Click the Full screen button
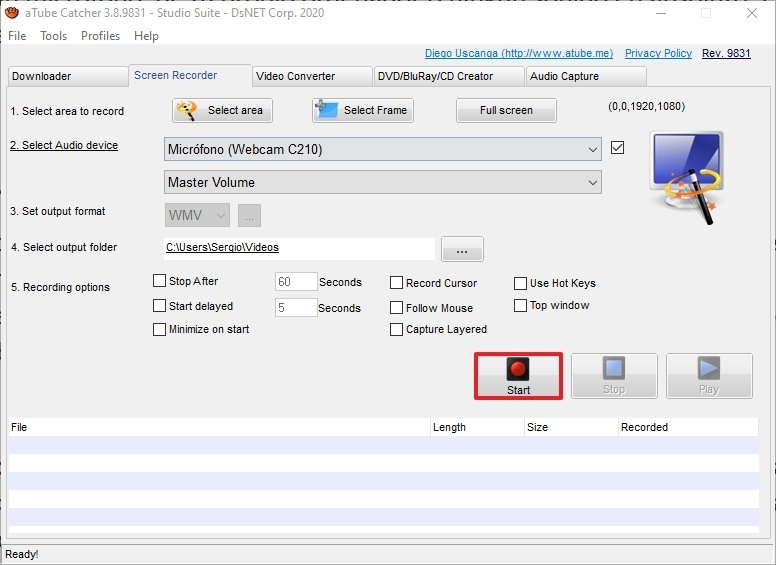 click(x=506, y=110)
